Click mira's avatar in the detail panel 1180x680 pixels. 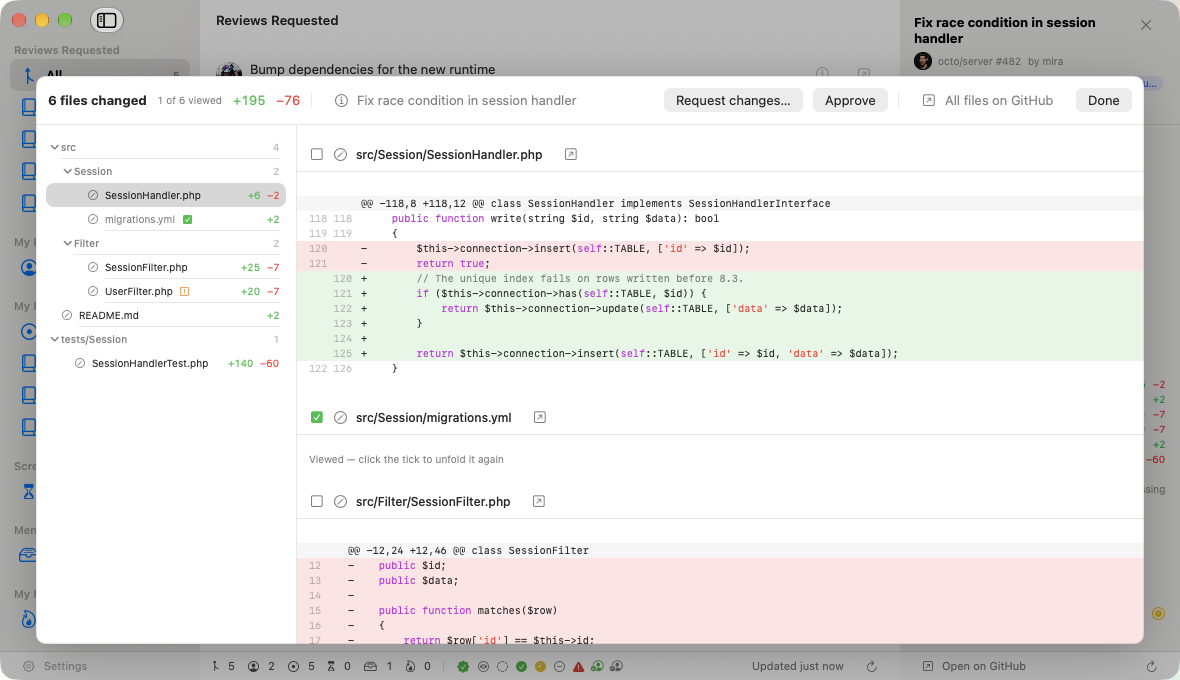coord(923,62)
